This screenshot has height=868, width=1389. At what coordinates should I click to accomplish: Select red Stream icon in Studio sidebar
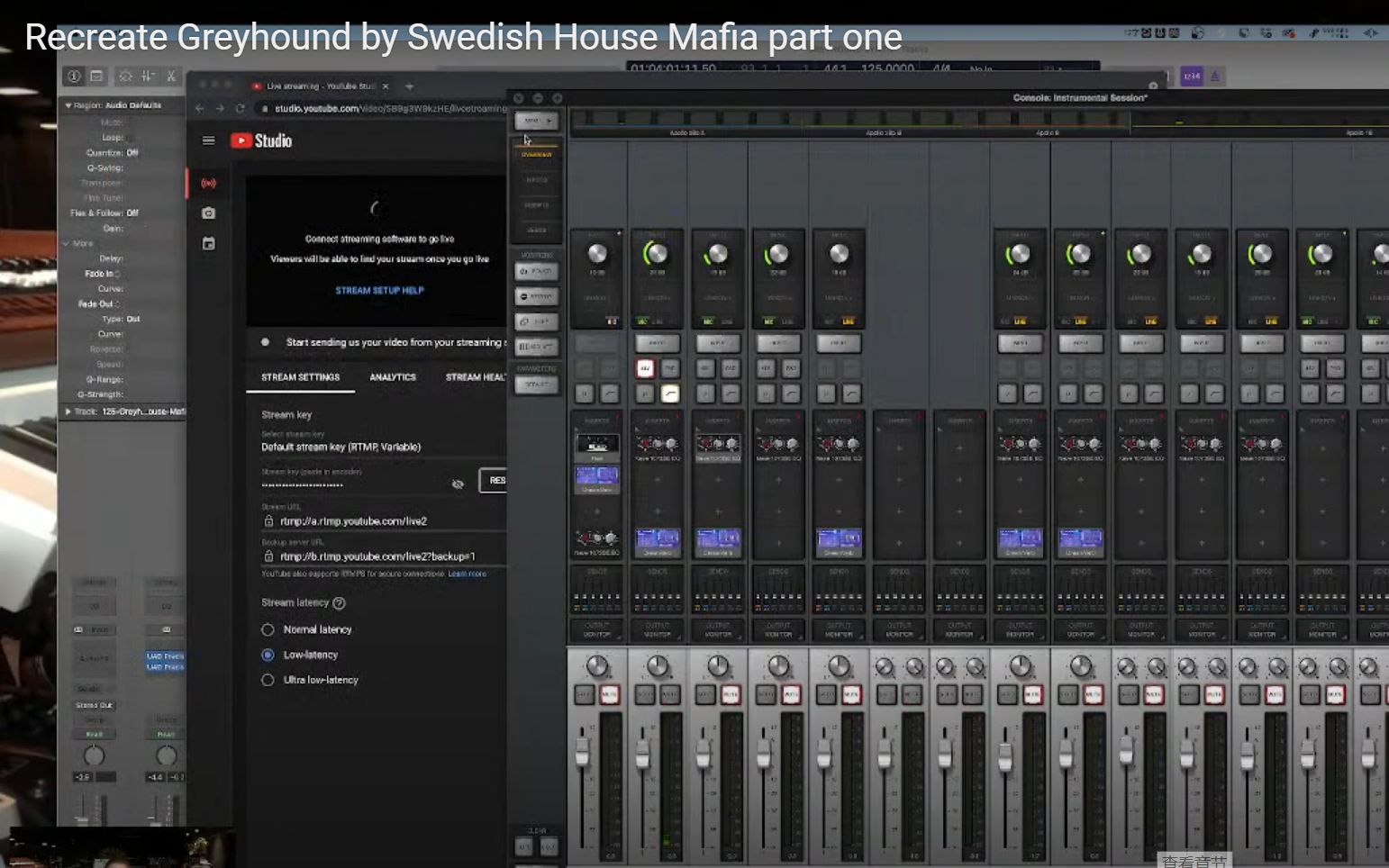[x=208, y=183]
